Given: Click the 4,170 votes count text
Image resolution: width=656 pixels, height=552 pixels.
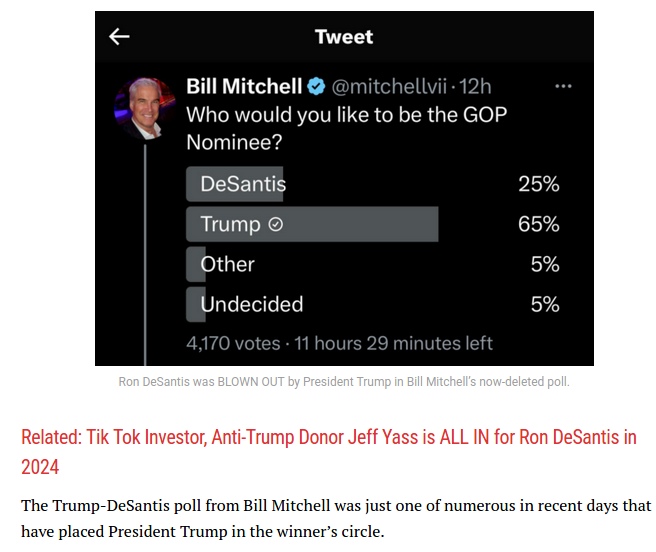Looking at the screenshot, I should click(x=233, y=344).
